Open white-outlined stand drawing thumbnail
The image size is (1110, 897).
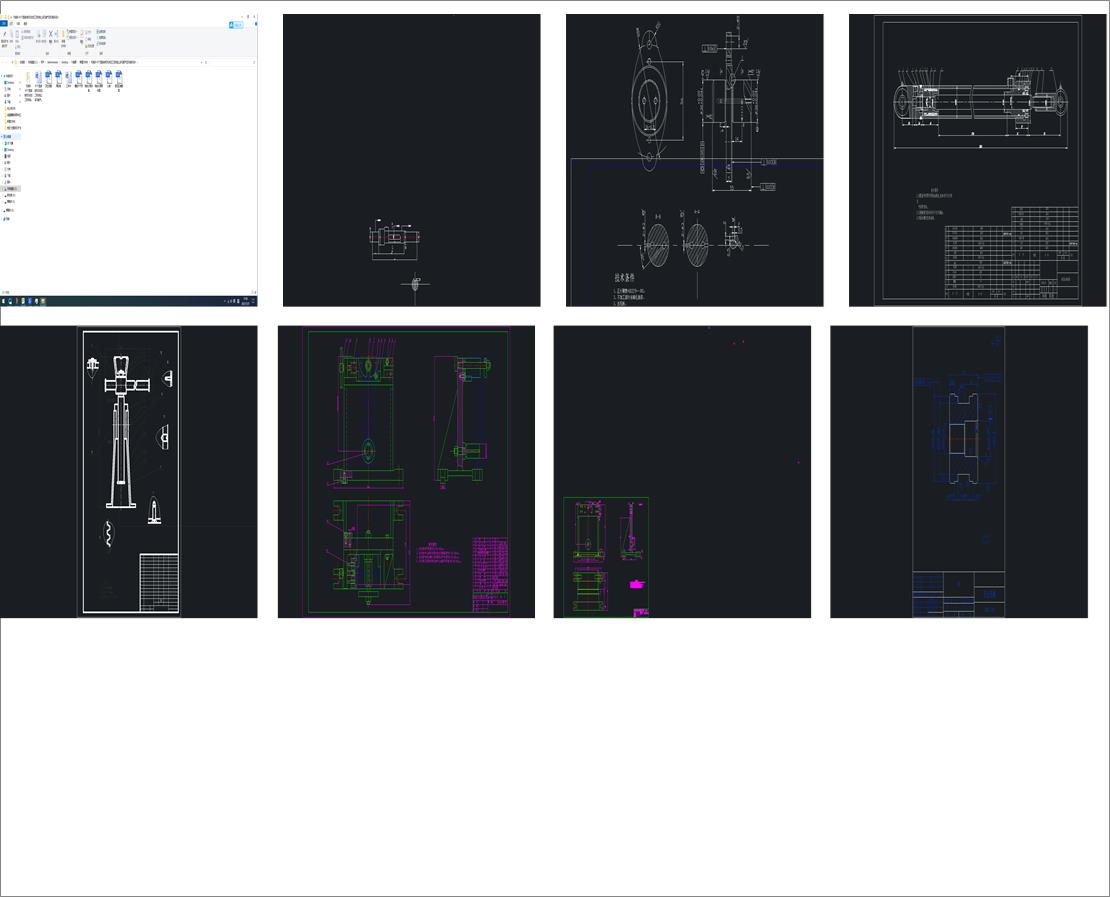tap(129, 472)
